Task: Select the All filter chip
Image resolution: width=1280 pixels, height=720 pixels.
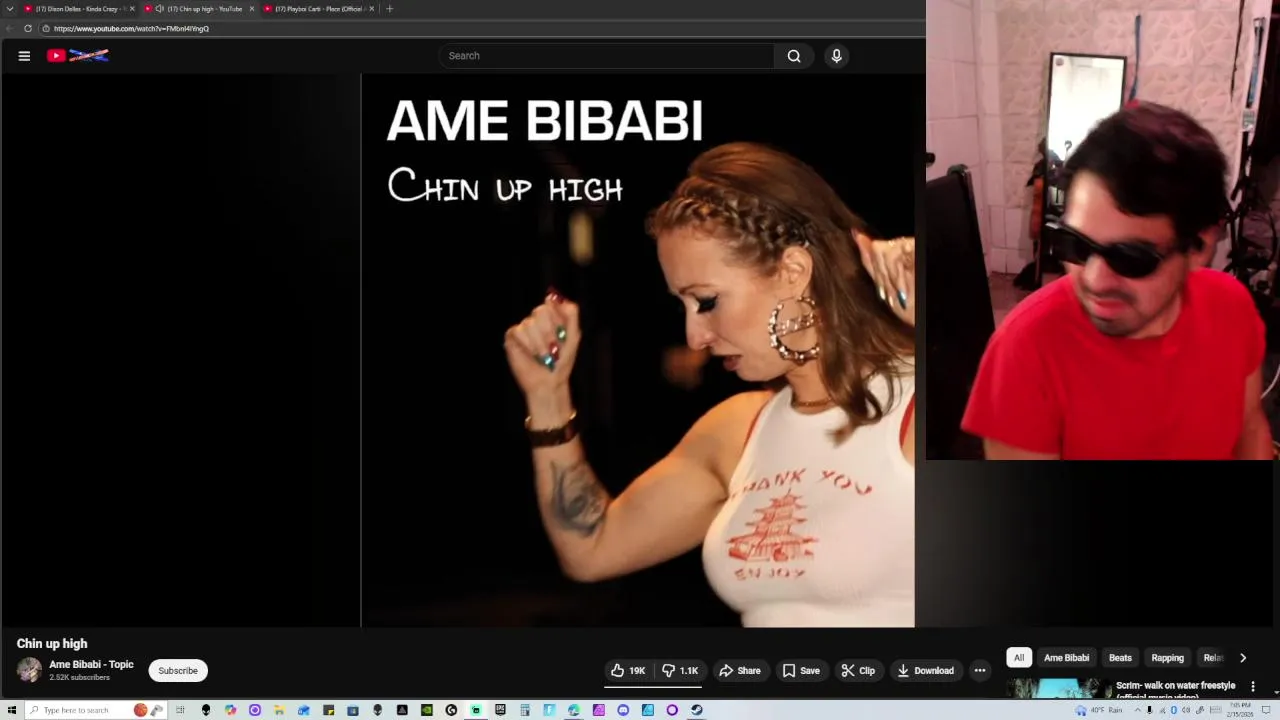Action: point(1019,658)
